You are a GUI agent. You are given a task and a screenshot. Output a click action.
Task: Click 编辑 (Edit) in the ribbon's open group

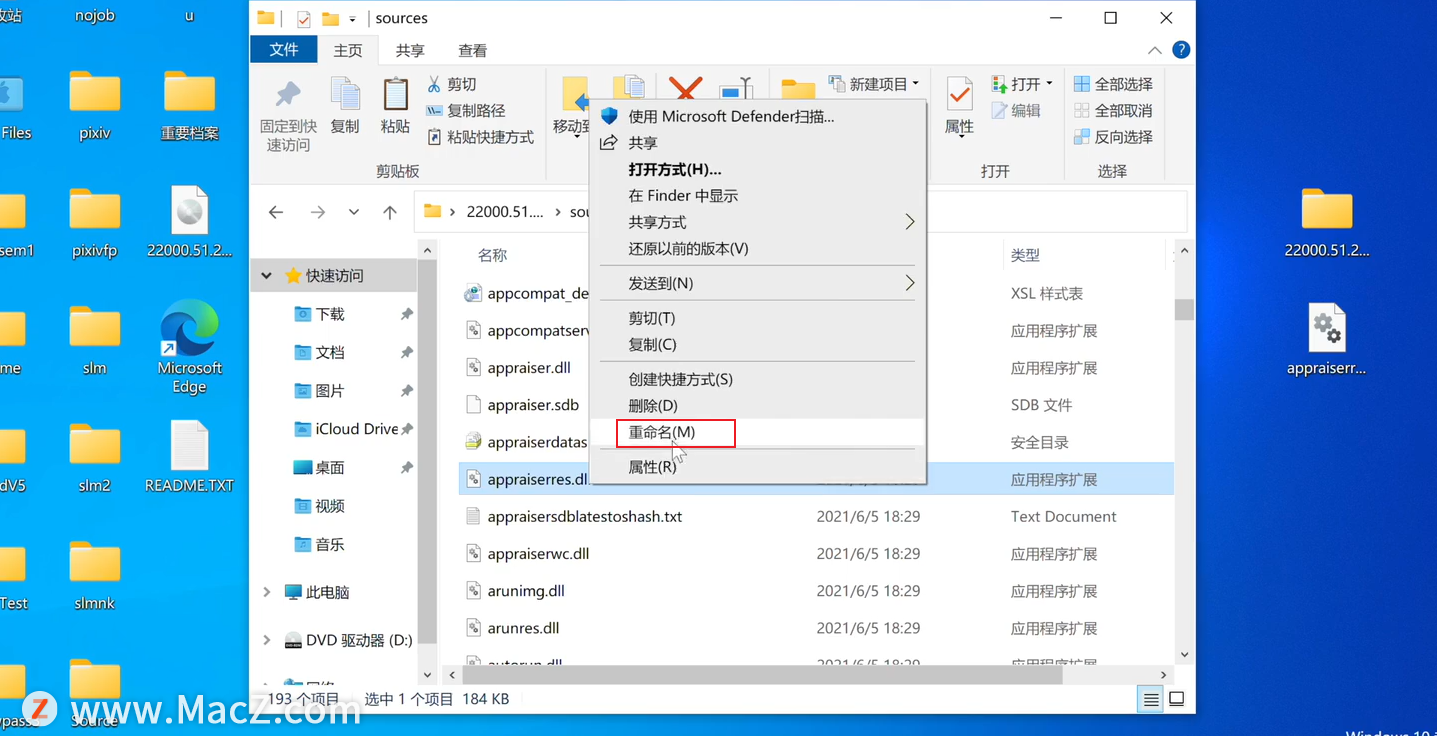click(1016, 110)
